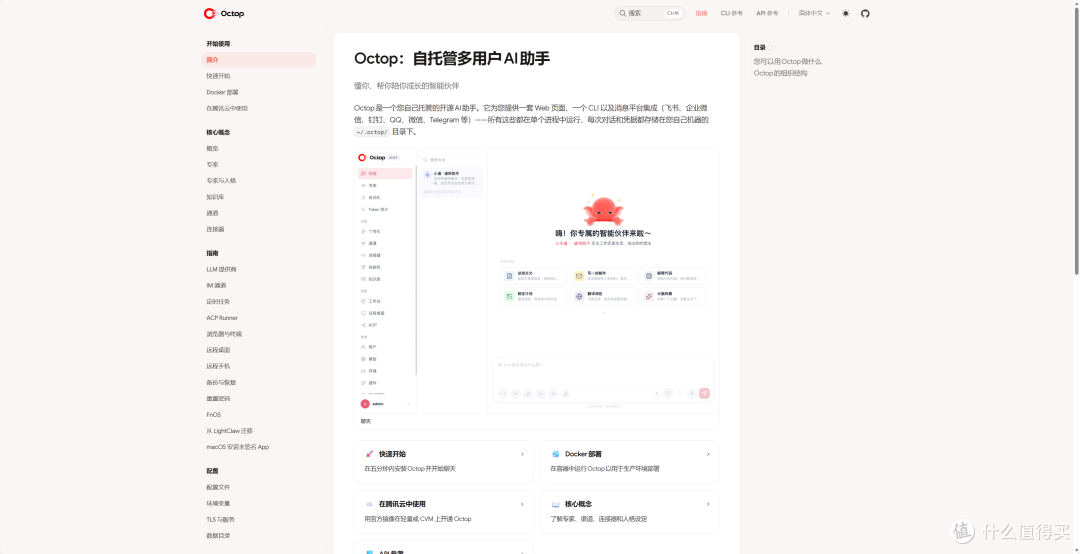Click the Docker 部署 card title
This screenshot has height=554, width=1080.
click(x=583, y=454)
